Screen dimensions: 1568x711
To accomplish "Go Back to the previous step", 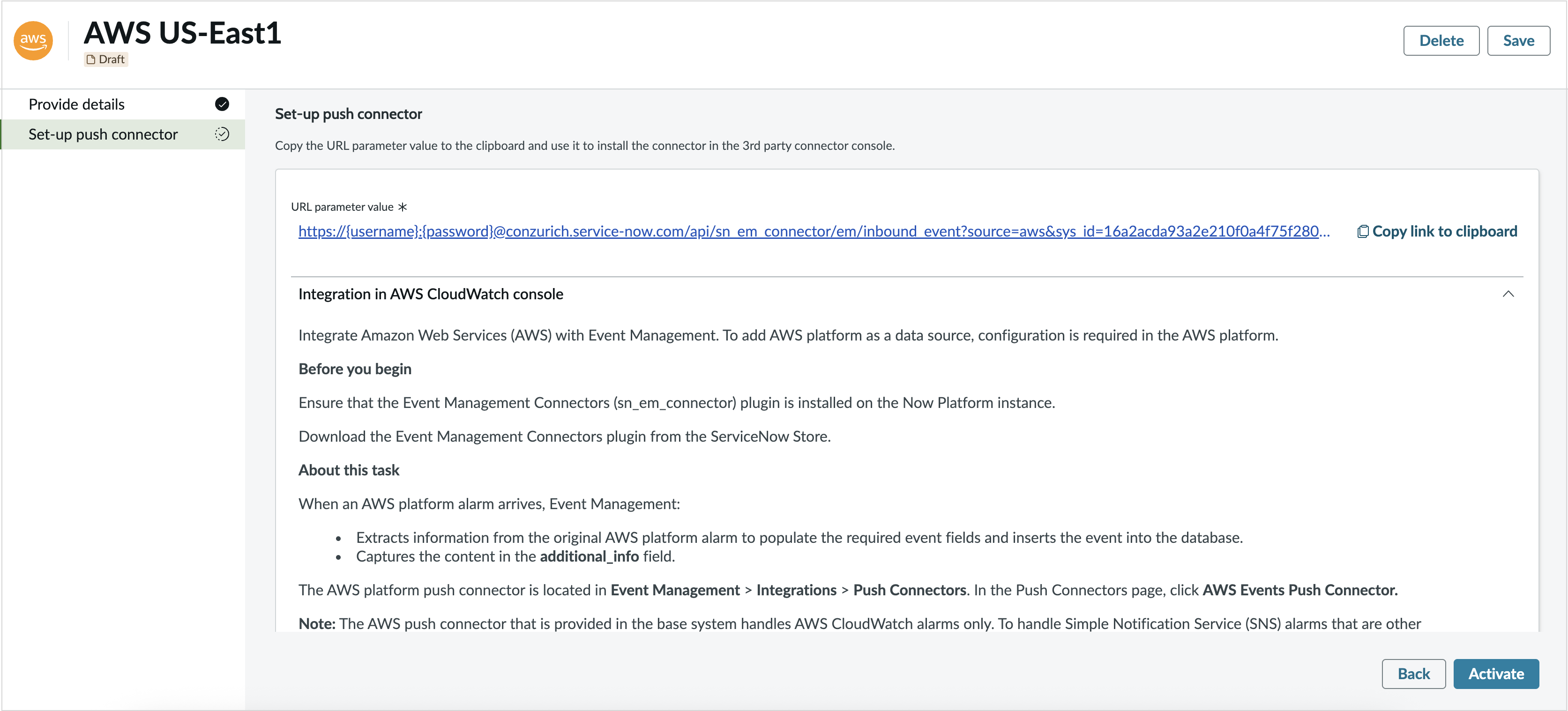I will (1413, 674).
